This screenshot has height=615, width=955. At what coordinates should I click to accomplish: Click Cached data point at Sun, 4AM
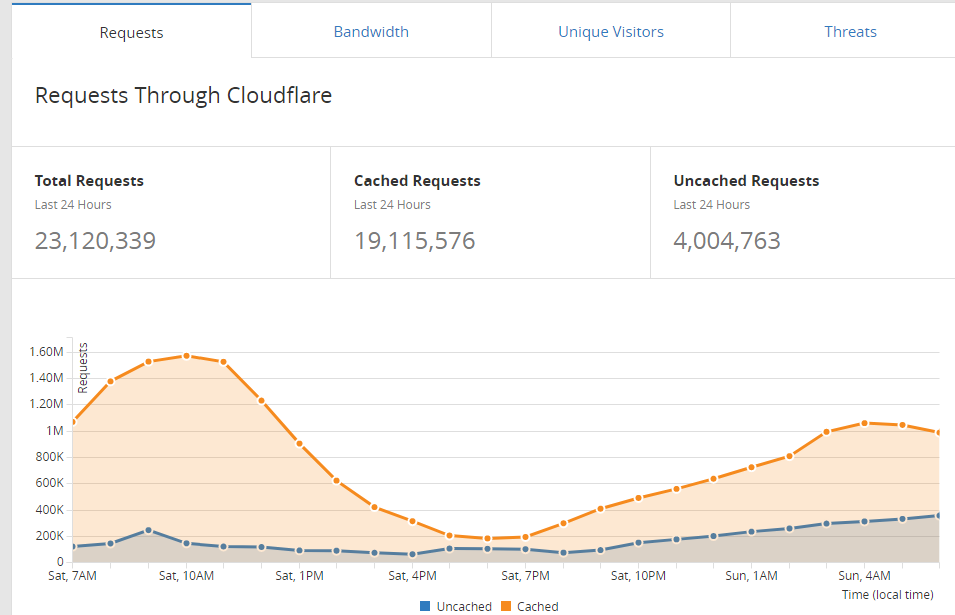point(865,423)
